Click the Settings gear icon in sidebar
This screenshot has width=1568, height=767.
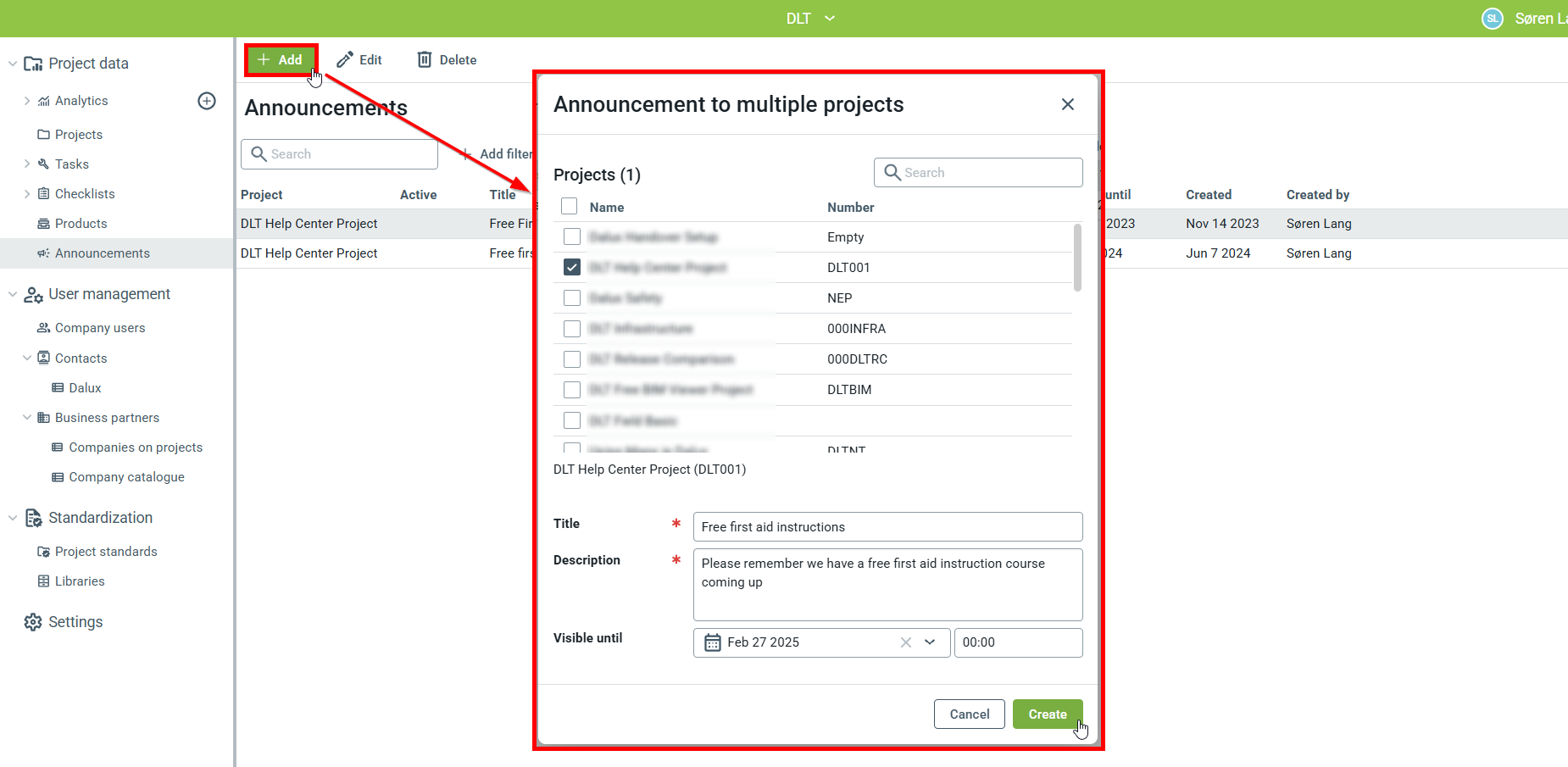[x=33, y=622]
